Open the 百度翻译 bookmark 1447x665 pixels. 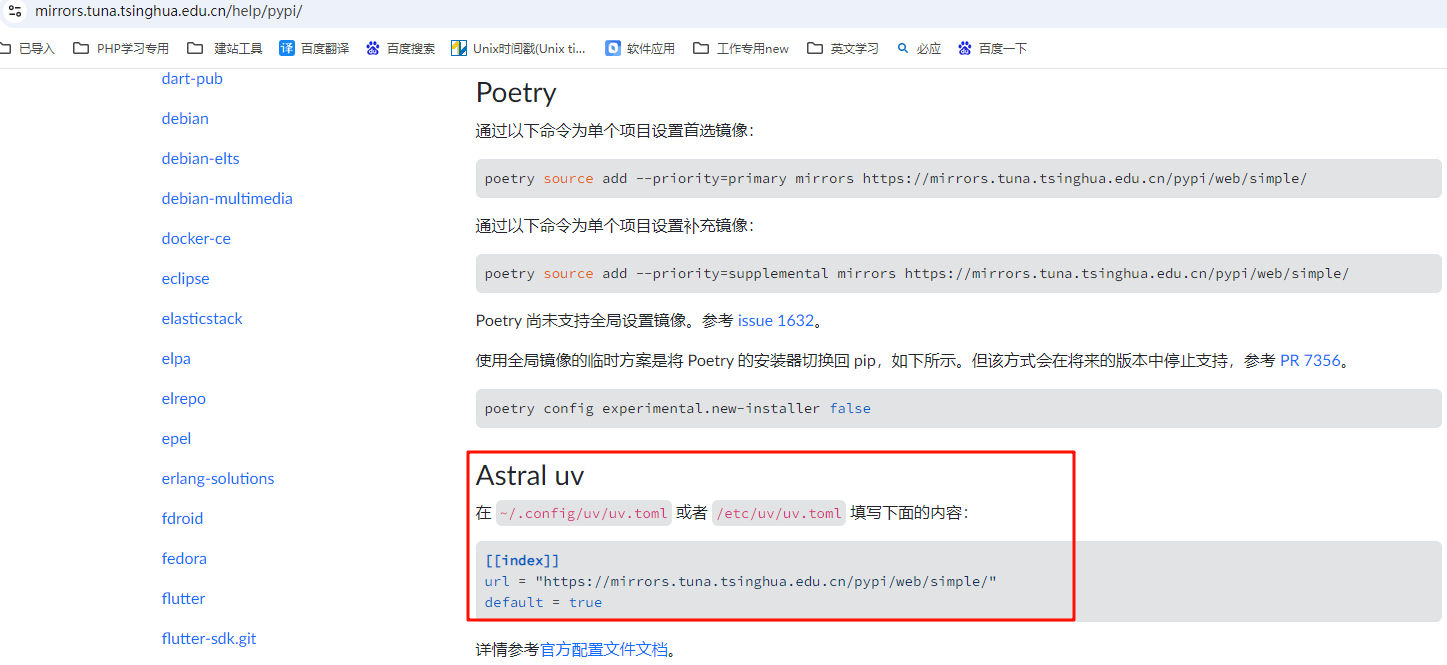tap(314, 48)
